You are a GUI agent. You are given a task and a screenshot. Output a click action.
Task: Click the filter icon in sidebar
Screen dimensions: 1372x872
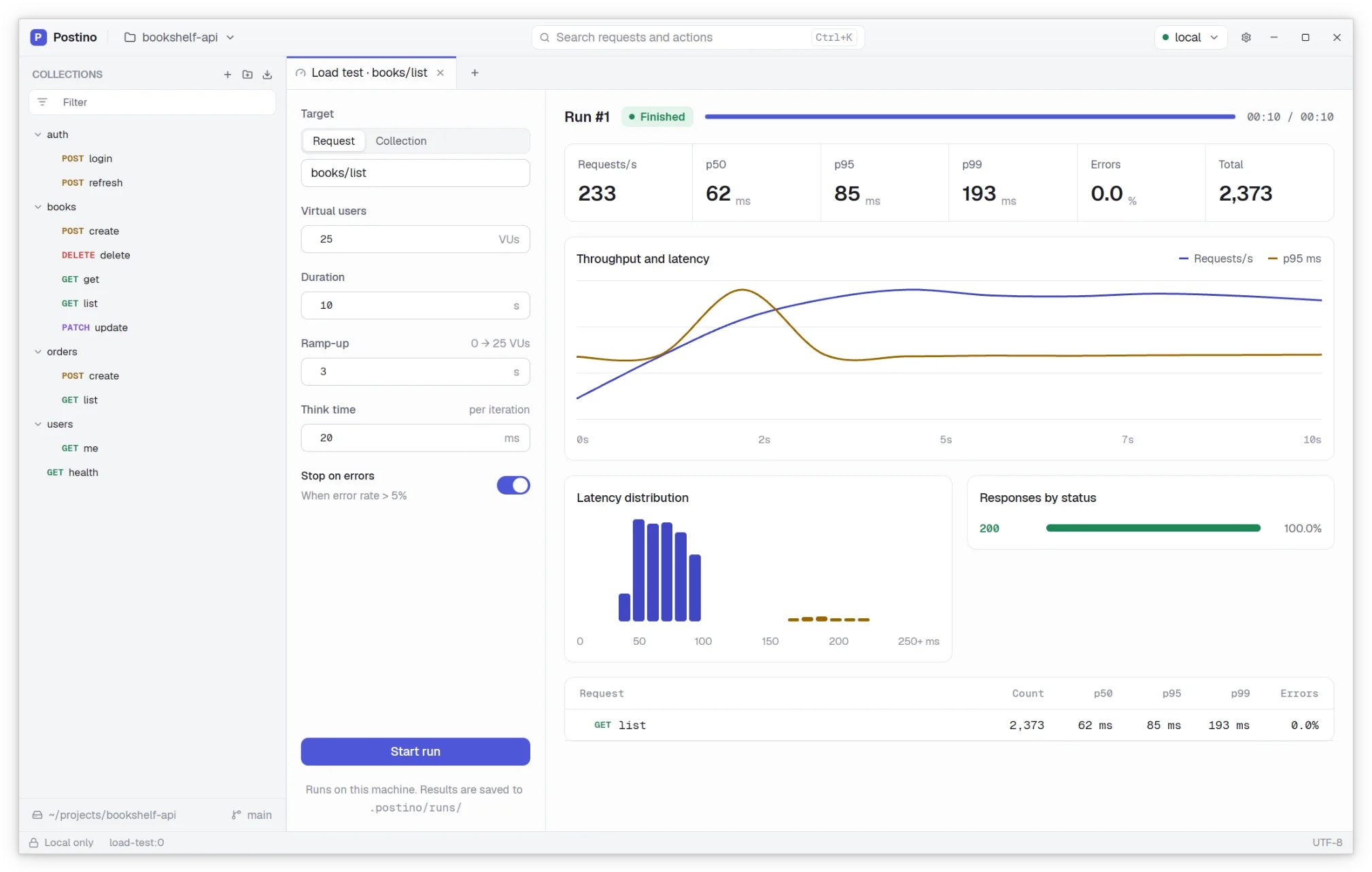coord(42,102)
